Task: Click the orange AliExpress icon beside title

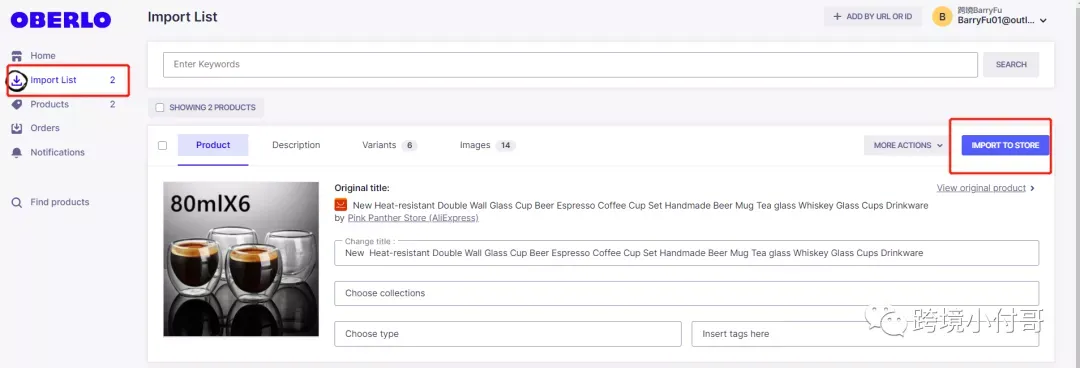Action: point(340,205)
